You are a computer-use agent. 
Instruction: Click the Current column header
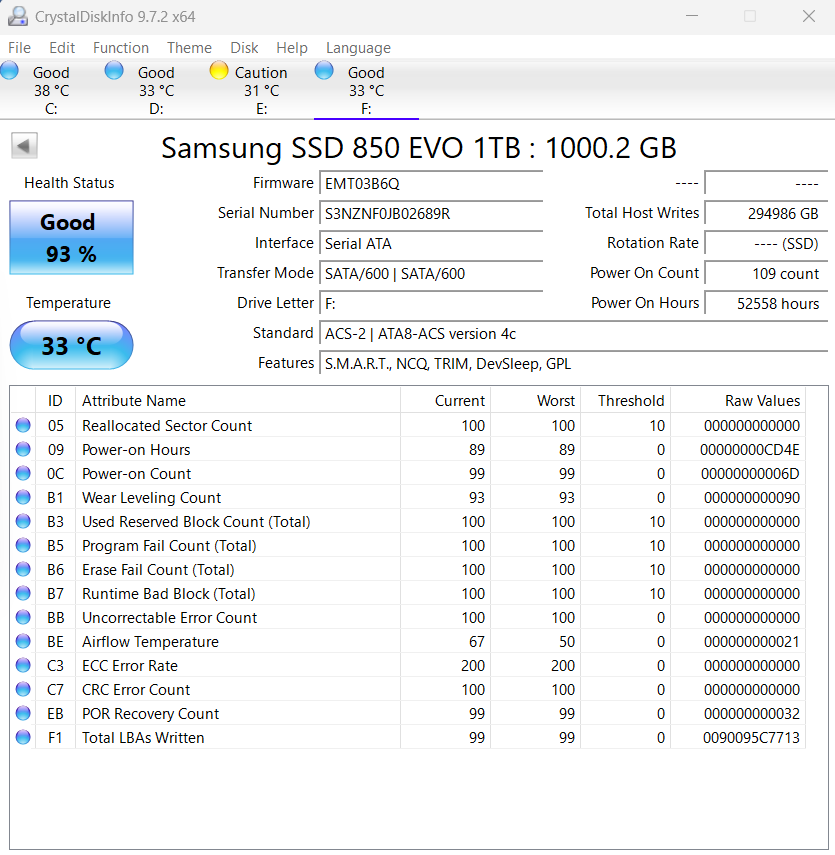(x=446, y=400)
